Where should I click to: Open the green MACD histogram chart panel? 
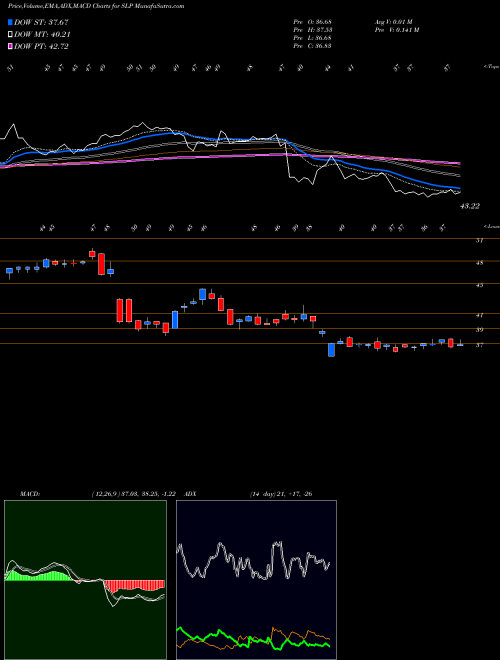click(x=85, y=580)
